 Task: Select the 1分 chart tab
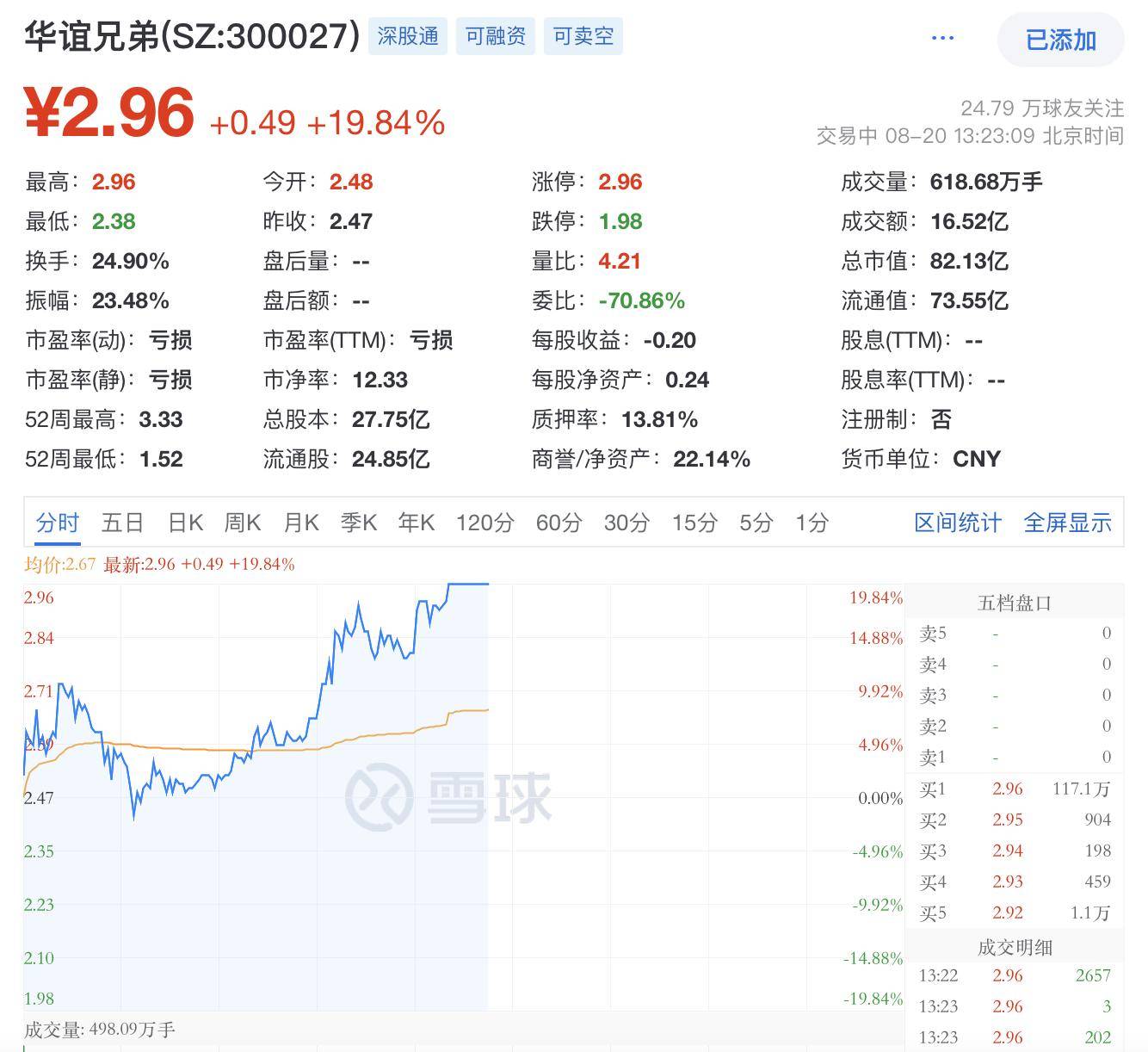(812, 523)
